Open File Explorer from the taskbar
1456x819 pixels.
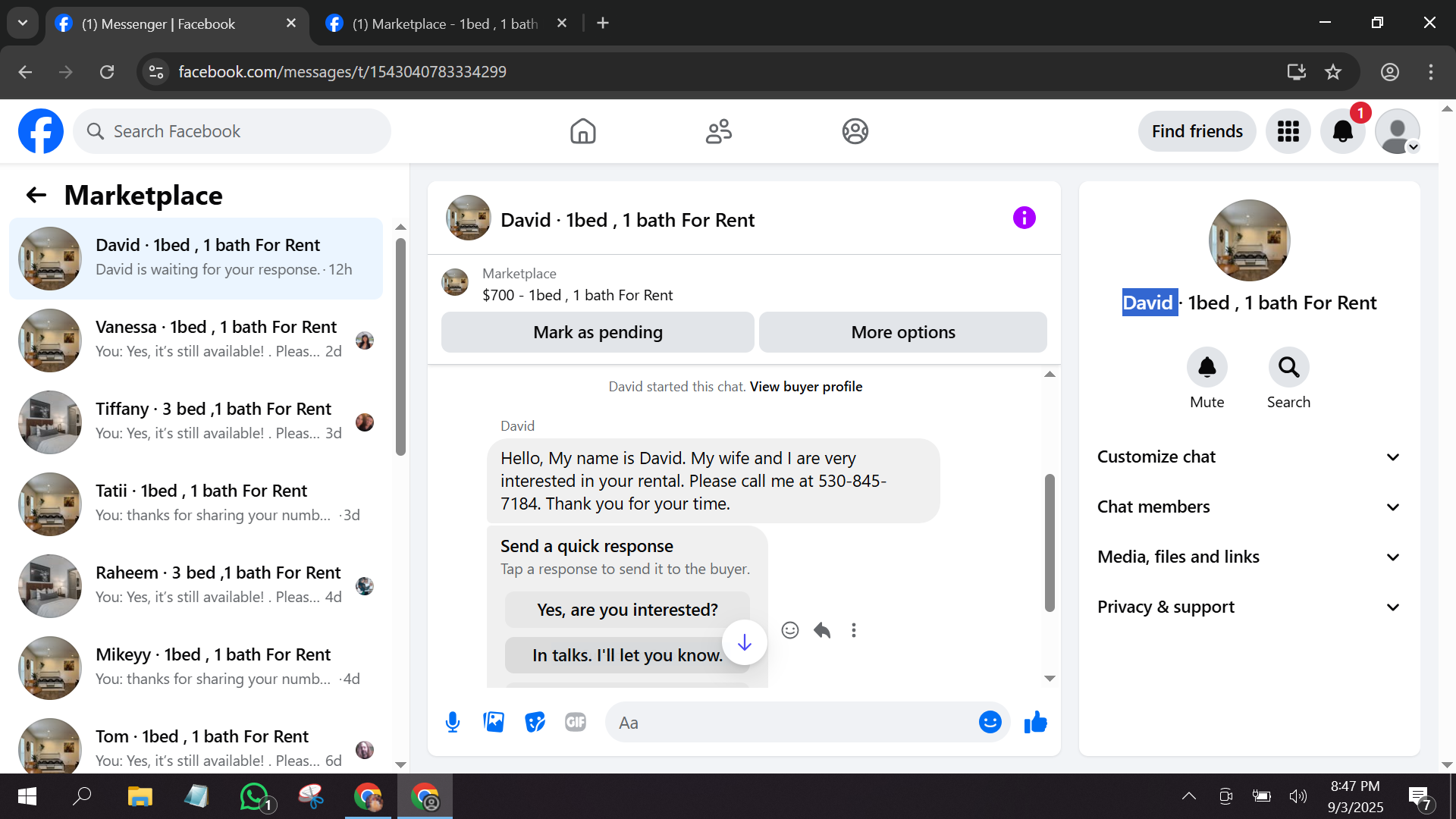click(x=140, y=796)
